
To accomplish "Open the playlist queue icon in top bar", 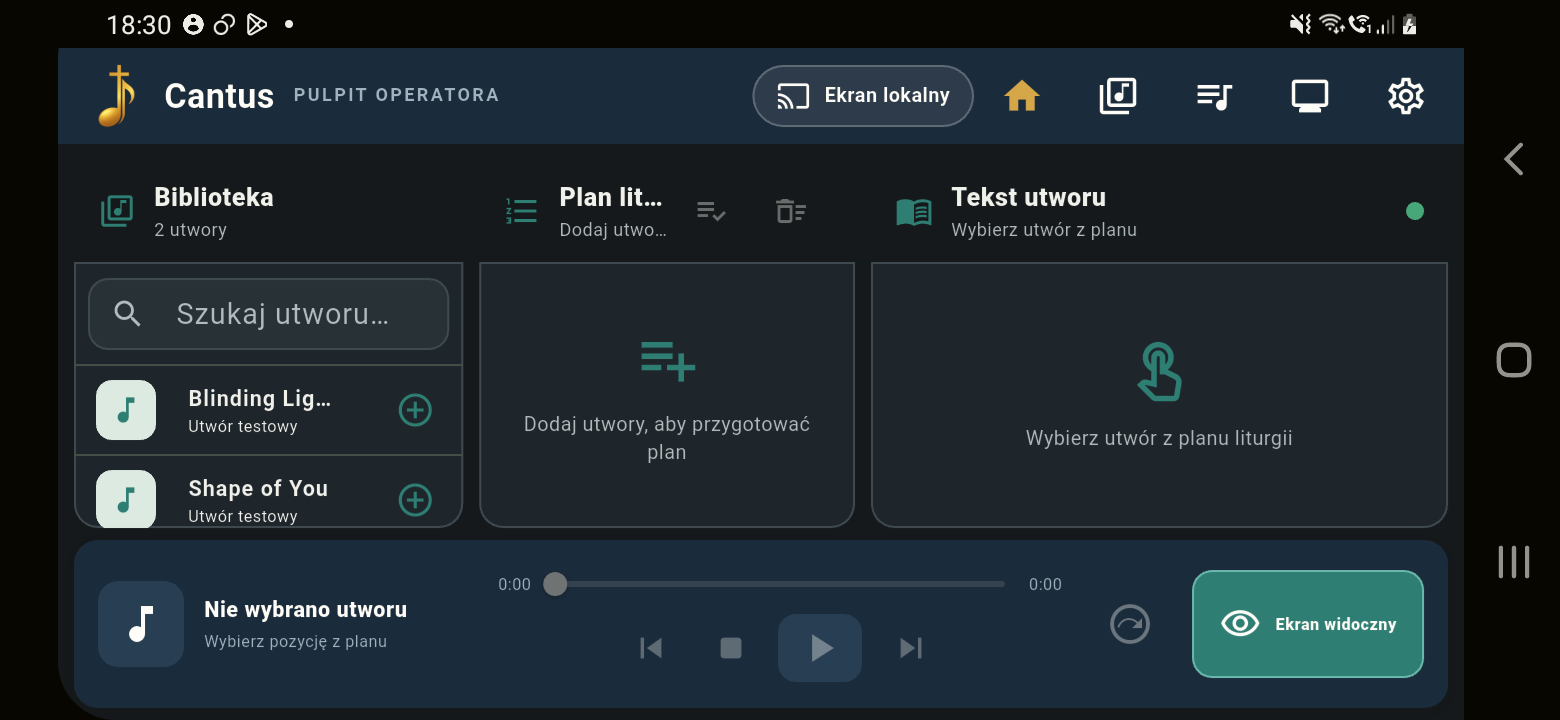I will [1214, 96].
